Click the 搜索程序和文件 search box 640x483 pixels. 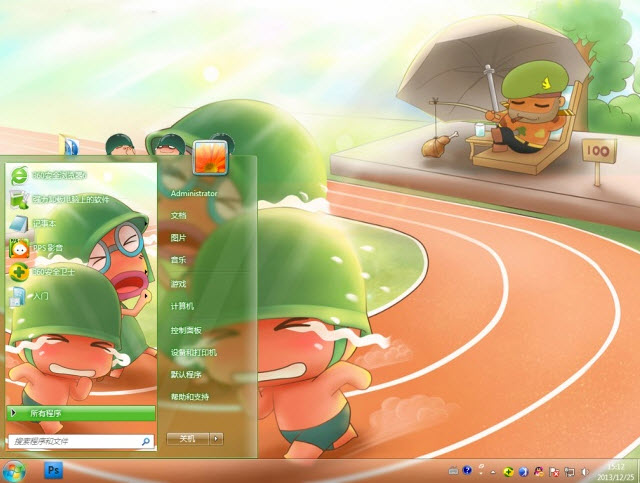81,441
